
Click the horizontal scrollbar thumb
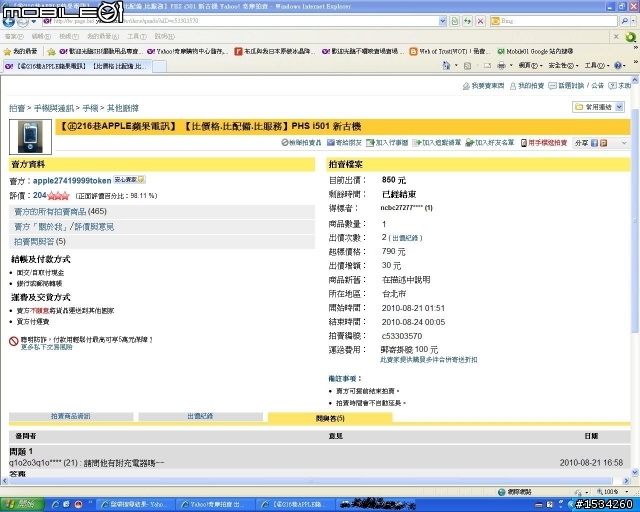[x=311, y=481]
